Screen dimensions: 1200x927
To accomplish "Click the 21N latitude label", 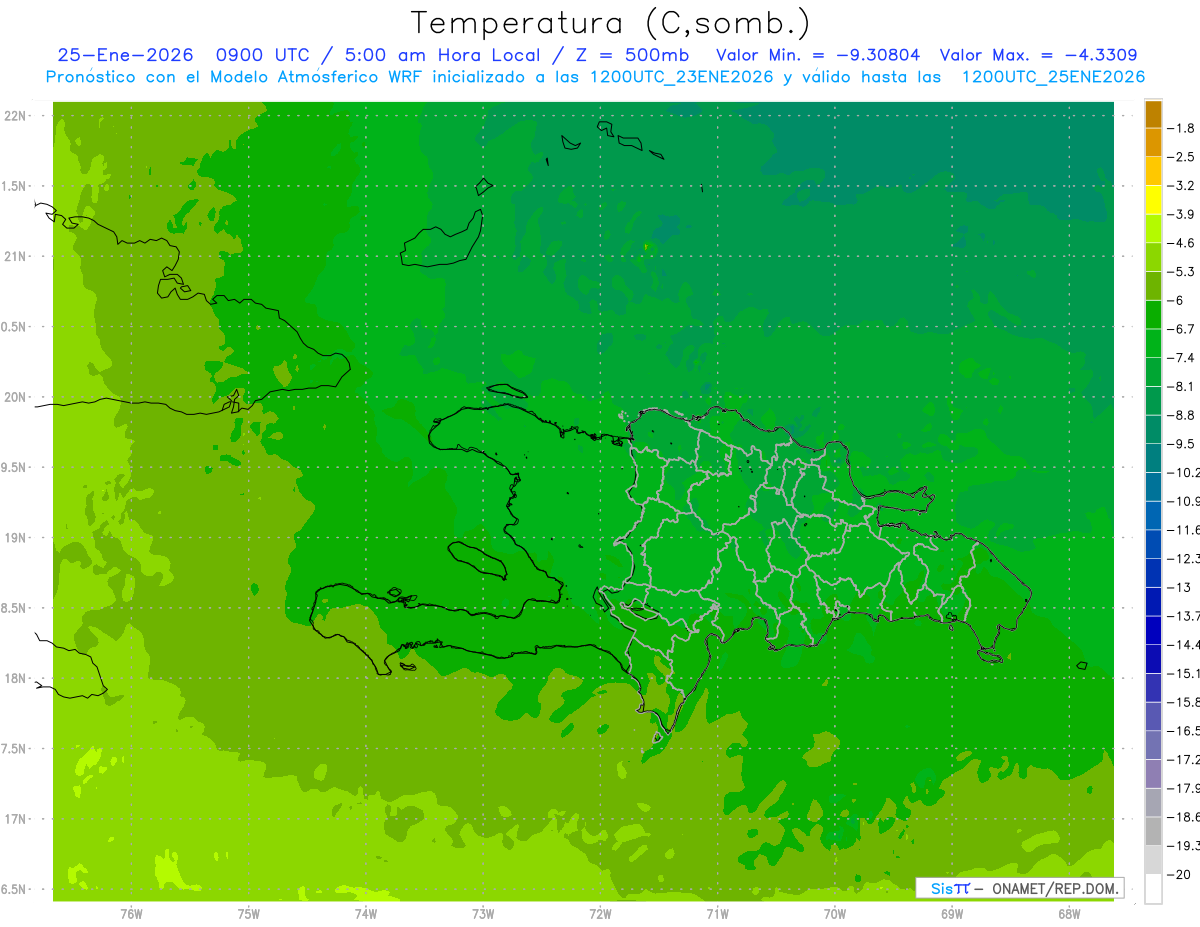I will [16, 257].
